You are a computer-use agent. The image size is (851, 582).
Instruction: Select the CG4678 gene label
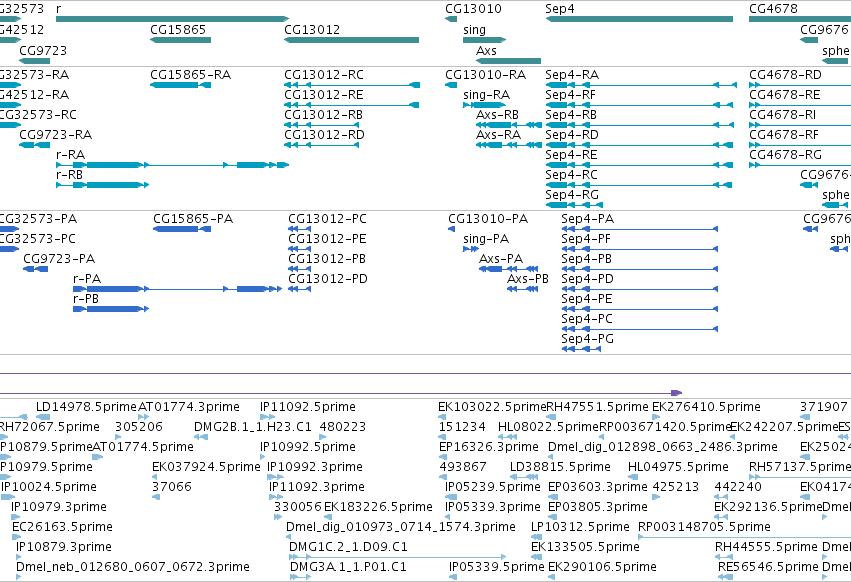pyautogui.click(x=773, y=9)
